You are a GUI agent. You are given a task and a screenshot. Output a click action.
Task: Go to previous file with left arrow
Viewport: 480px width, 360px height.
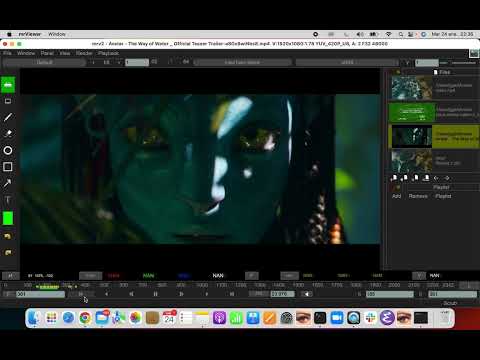point(436,178)
